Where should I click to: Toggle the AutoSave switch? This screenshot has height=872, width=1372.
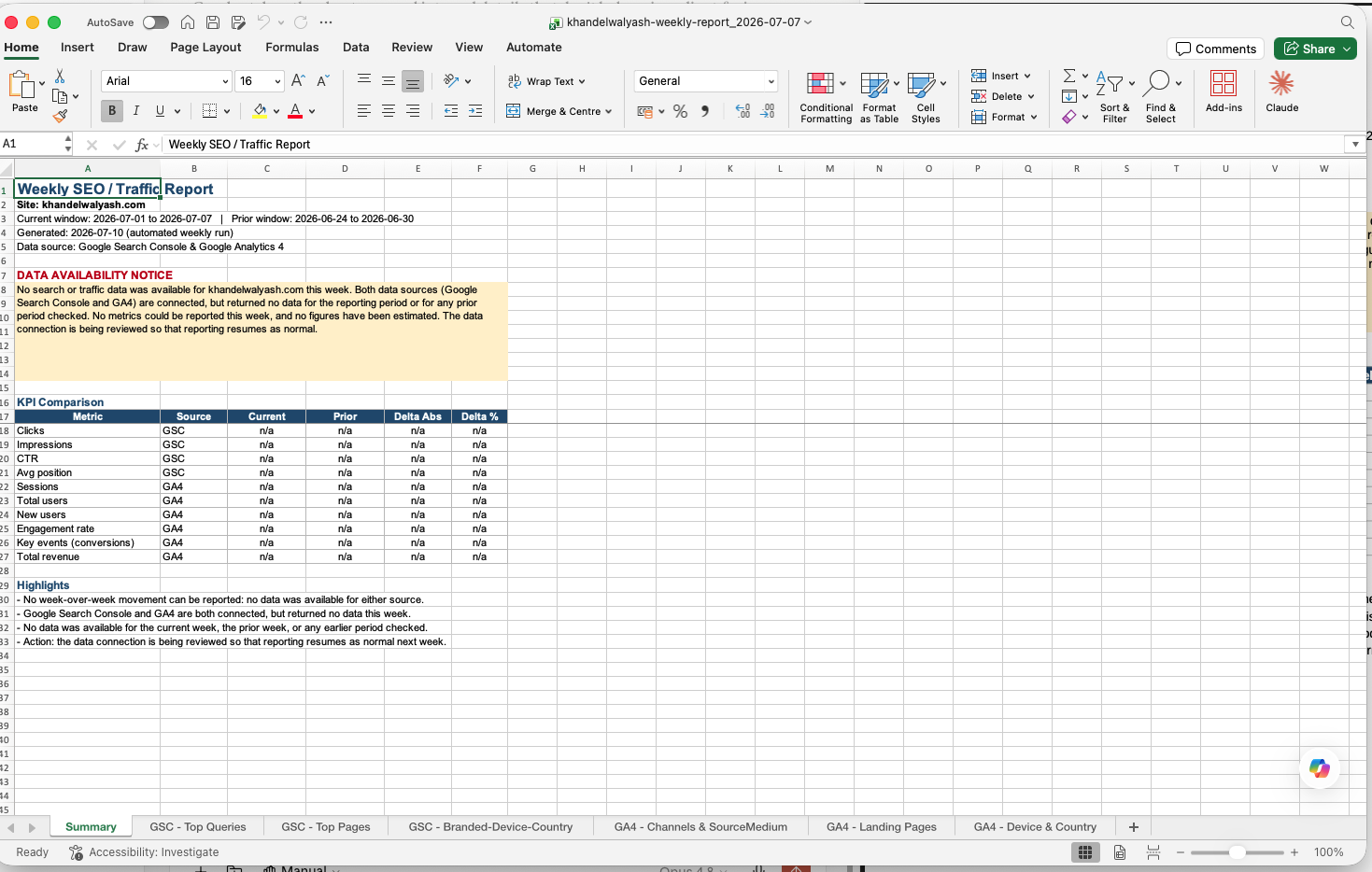coord(155,22)
